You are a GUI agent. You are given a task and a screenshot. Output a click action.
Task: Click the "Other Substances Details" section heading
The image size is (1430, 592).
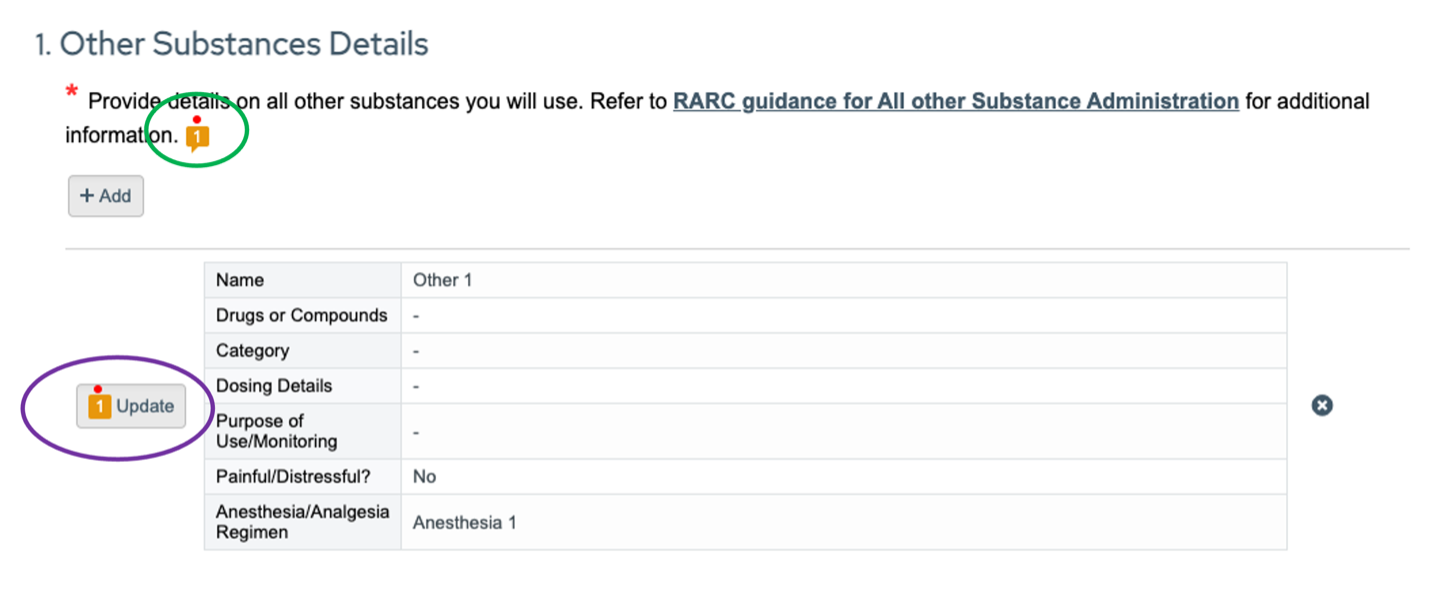tap(231, 44)
